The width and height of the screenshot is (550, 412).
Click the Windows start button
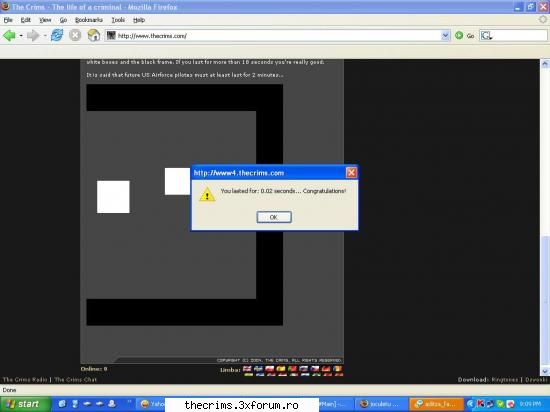click(x=25, y=404)
